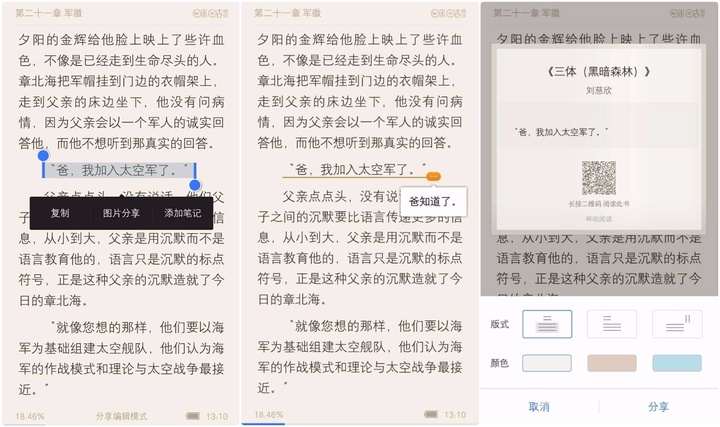Image resolution: width=720 pixels, height=427 pixels.
Task: Tap the upper blue selection handle
Action: point(43,156)
